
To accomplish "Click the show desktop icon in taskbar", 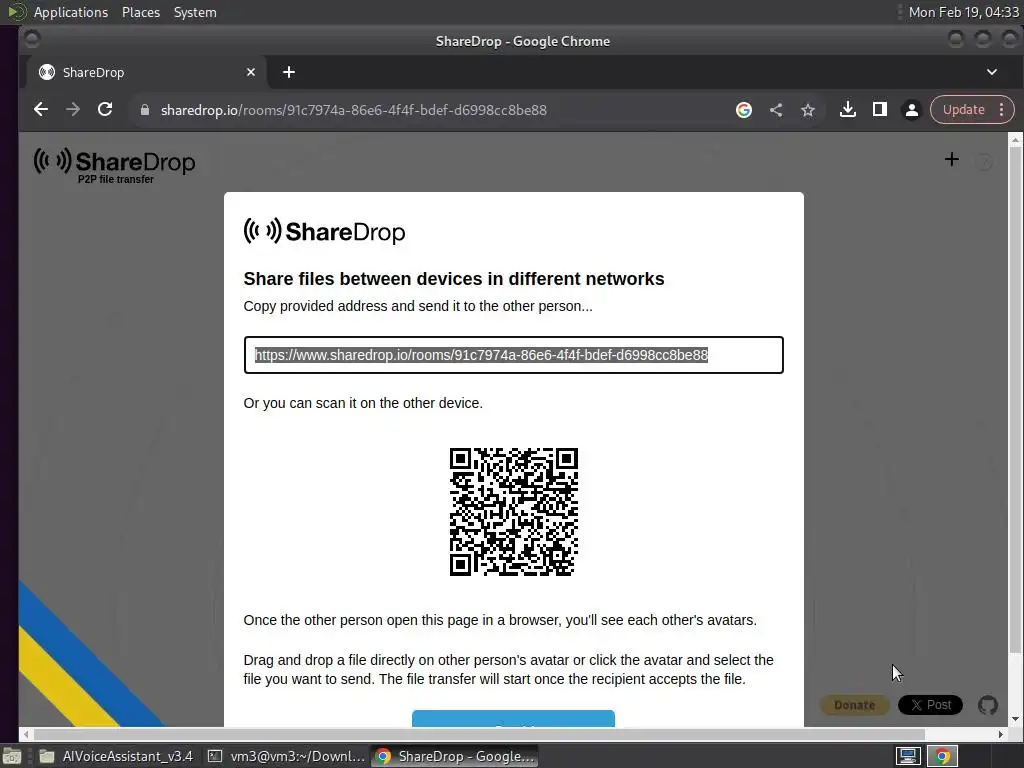I will [x=12, y=756].
